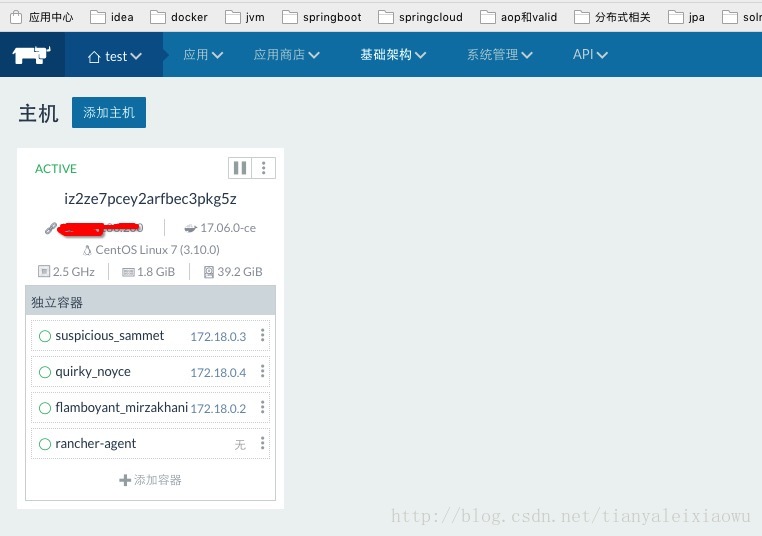Image resolution: width=762 pixels, height=536 pixels.
Task: Open the idea bookmark folder
Action: (x=112, y=17)
